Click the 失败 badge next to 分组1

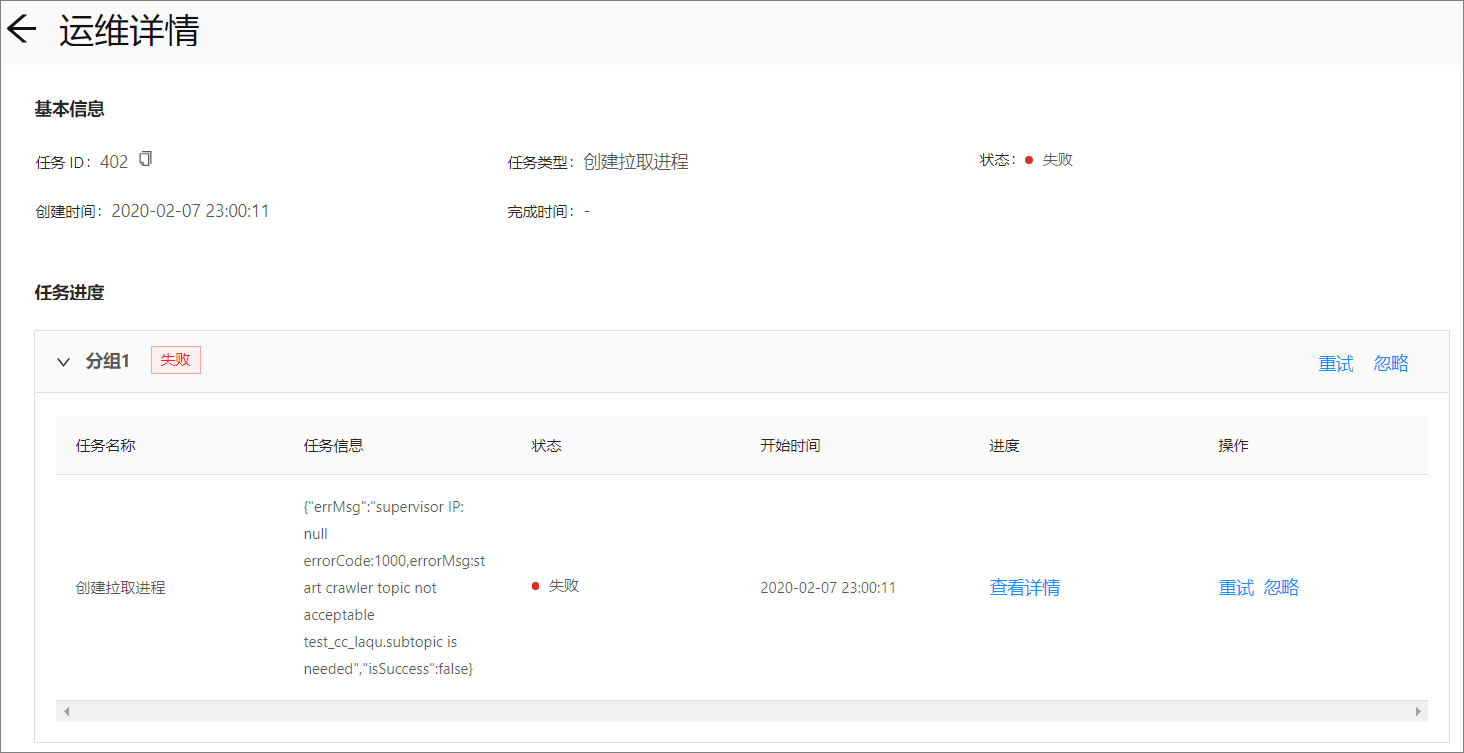tap(175, 360)
